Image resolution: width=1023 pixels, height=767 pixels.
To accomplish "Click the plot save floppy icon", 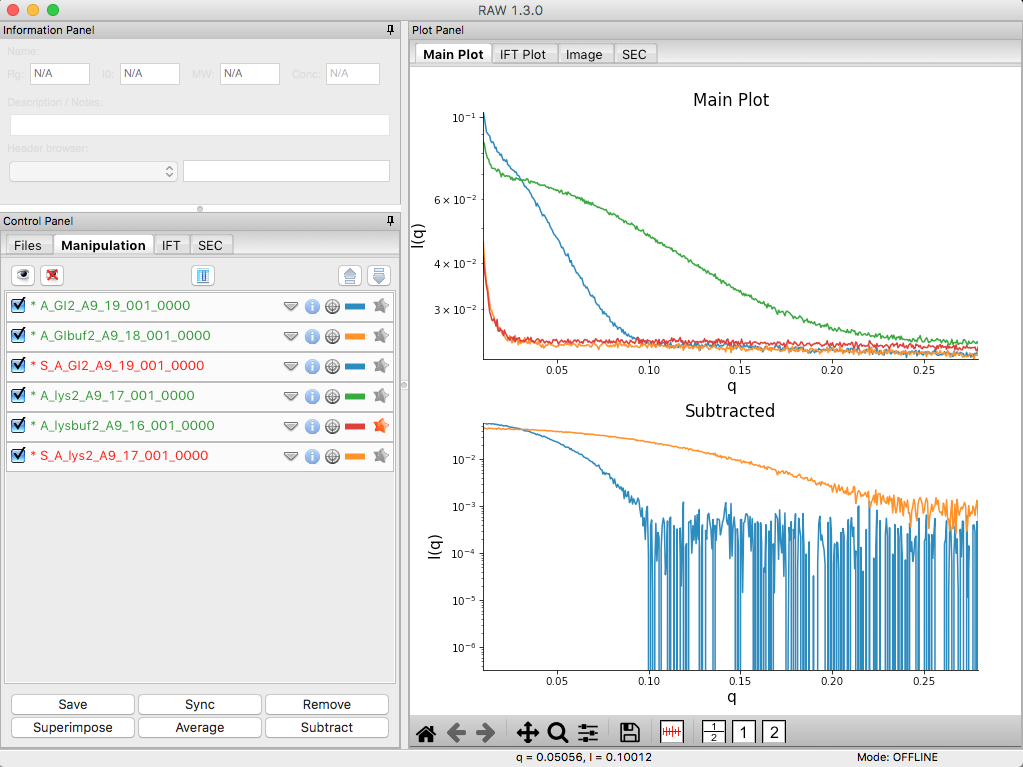I will click(x=629, y=732).
